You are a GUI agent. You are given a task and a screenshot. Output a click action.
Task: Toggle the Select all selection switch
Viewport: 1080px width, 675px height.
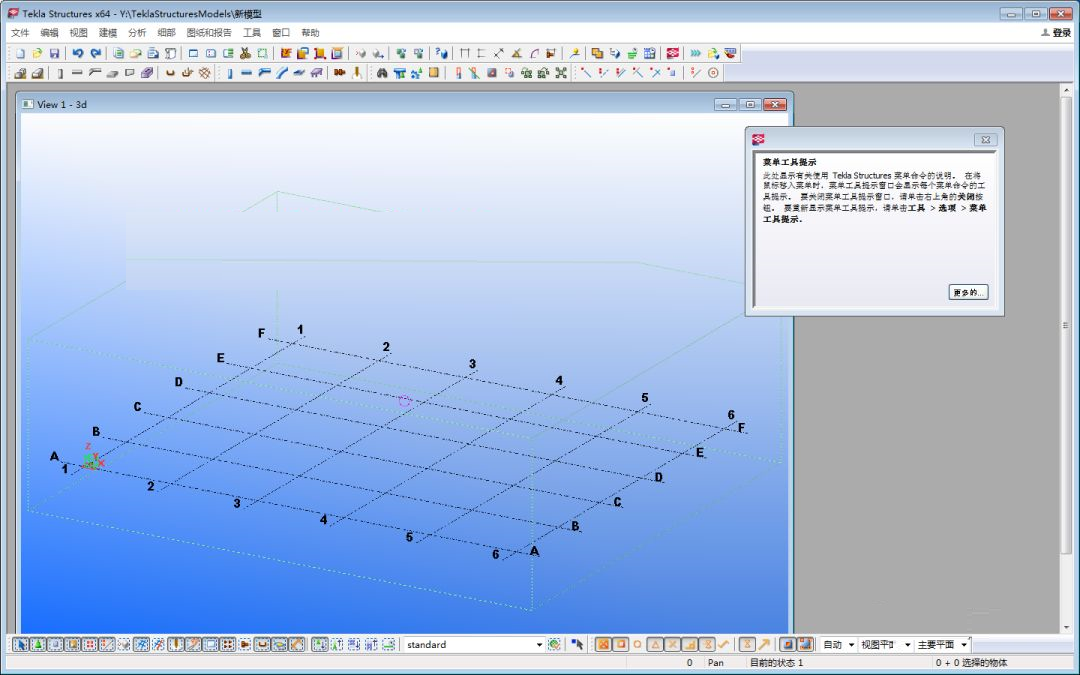(x=21, y=645)
